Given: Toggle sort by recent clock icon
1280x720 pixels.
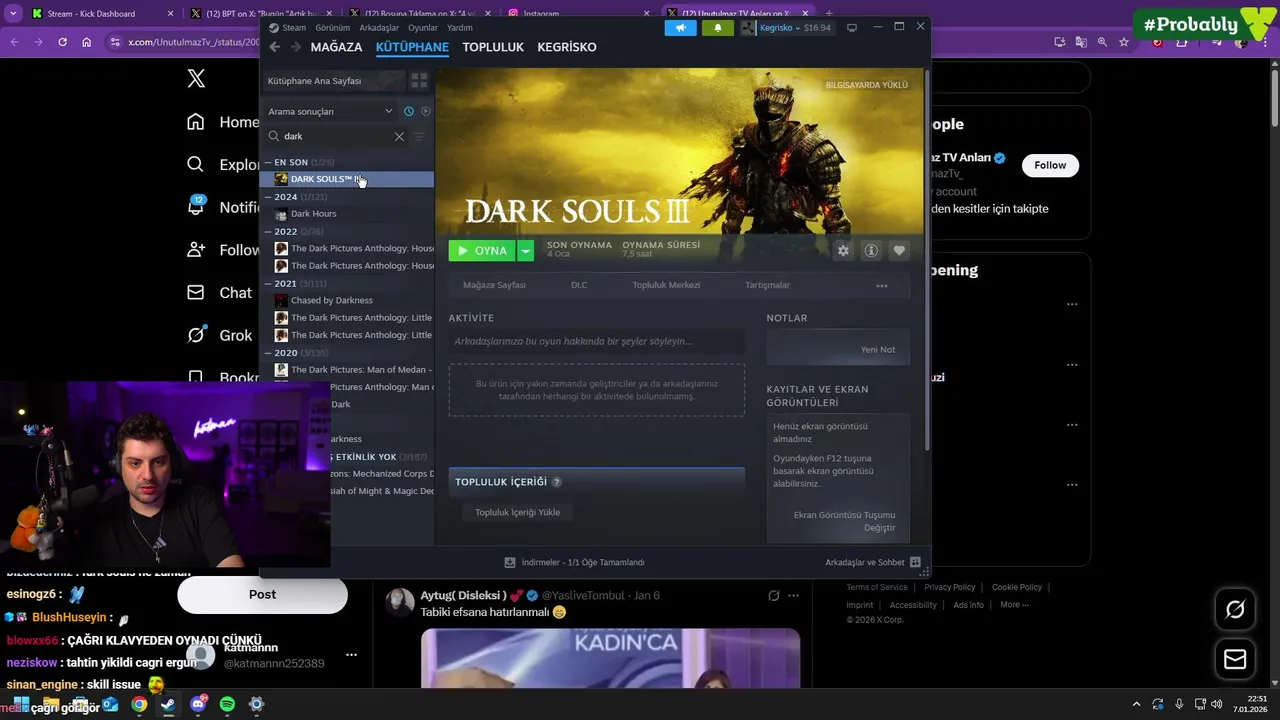Looking at the screenshot, I should coord(408,111).
